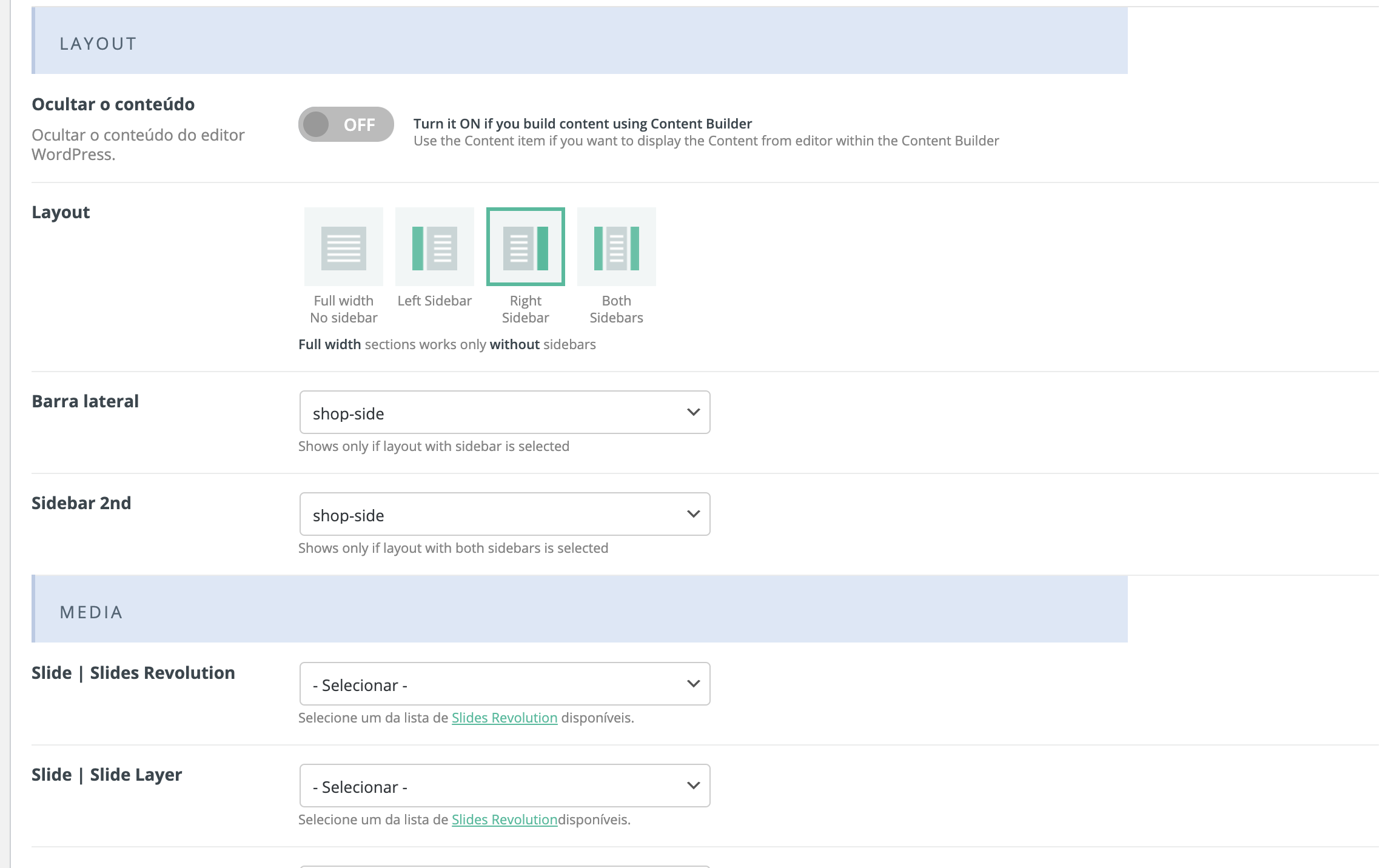Image resolution: width=1391 pixels, height=868 pixels.
Task: Toggle the Ocultar o conteúdo OFF switch
Action: [346, 124]
